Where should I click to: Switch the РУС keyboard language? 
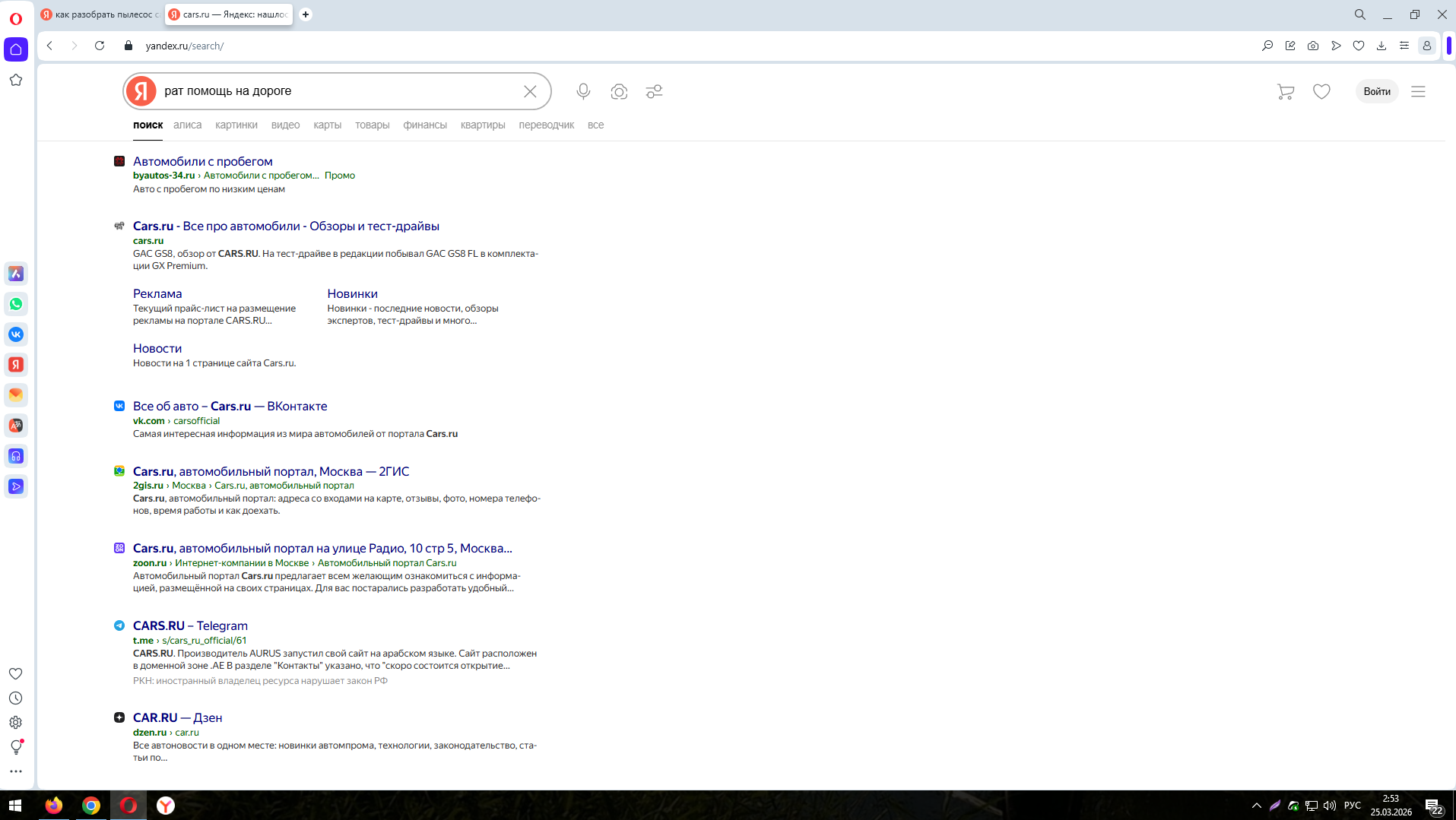[x=1353, y=806]
